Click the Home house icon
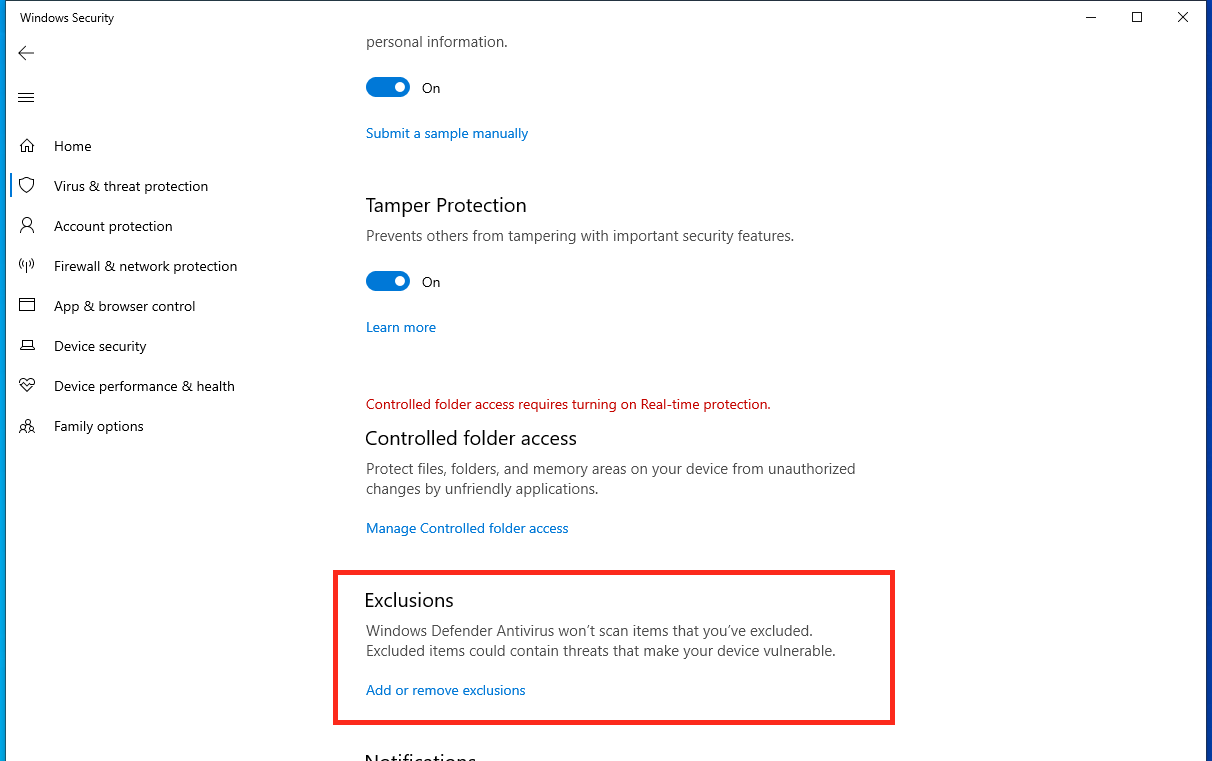 [x=27, y=146]
